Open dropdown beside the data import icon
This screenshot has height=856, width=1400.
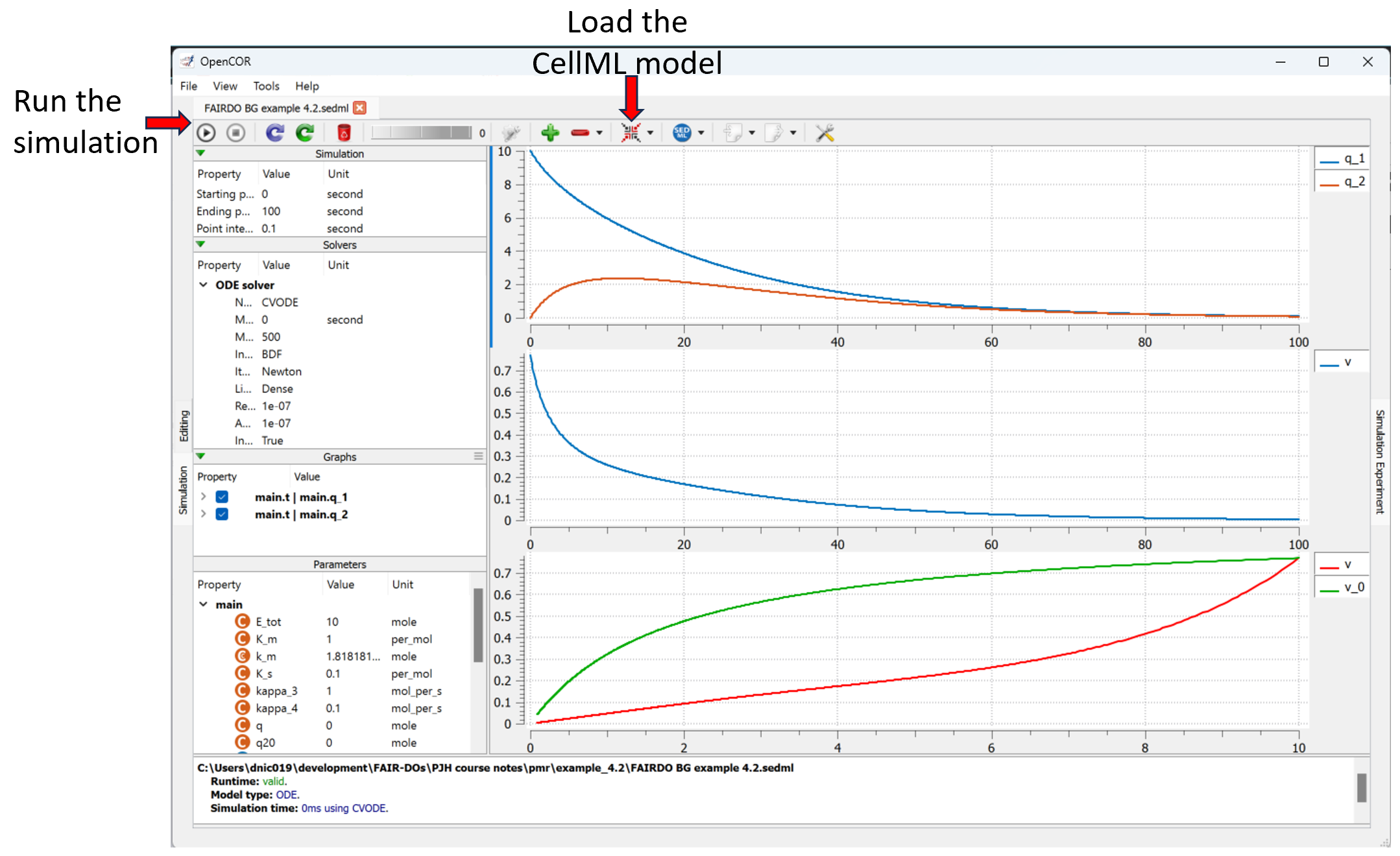(752, 133)
